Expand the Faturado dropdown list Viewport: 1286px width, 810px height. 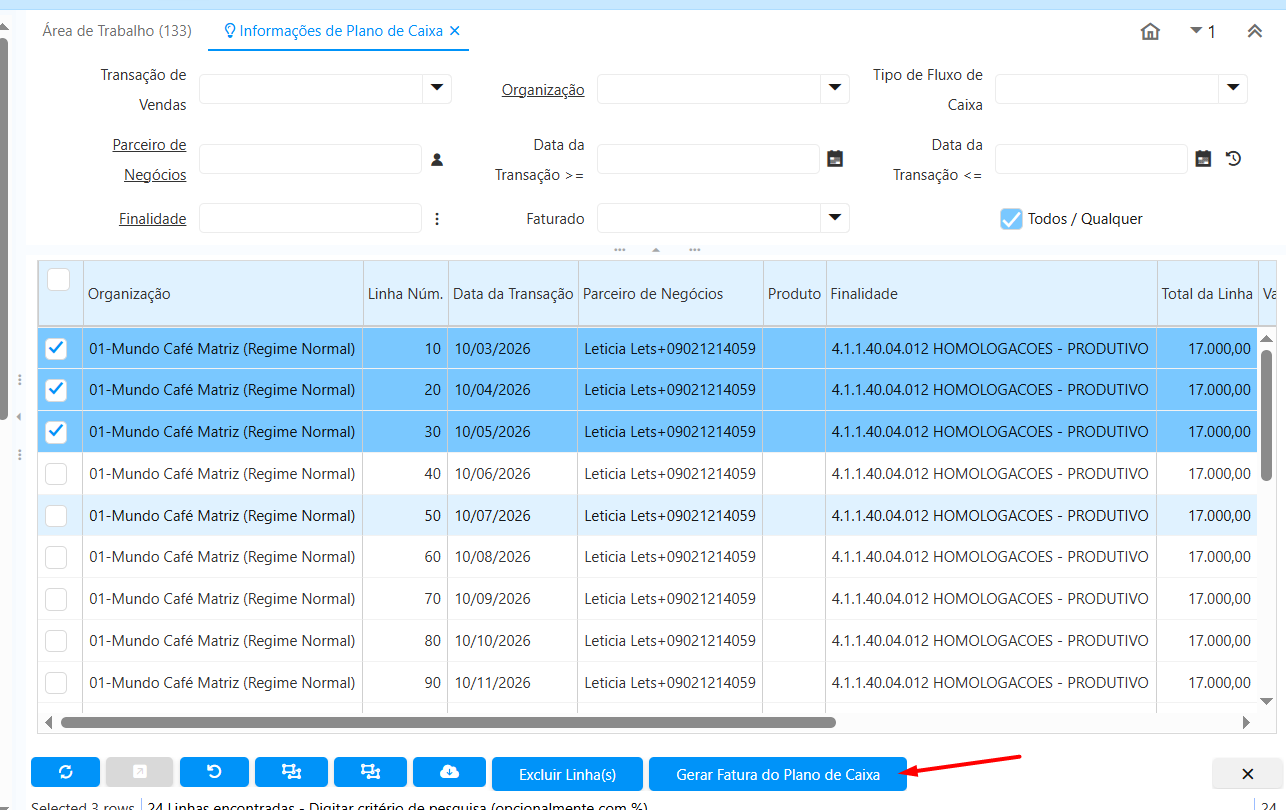pyautogui.click(x=835, y=218)
